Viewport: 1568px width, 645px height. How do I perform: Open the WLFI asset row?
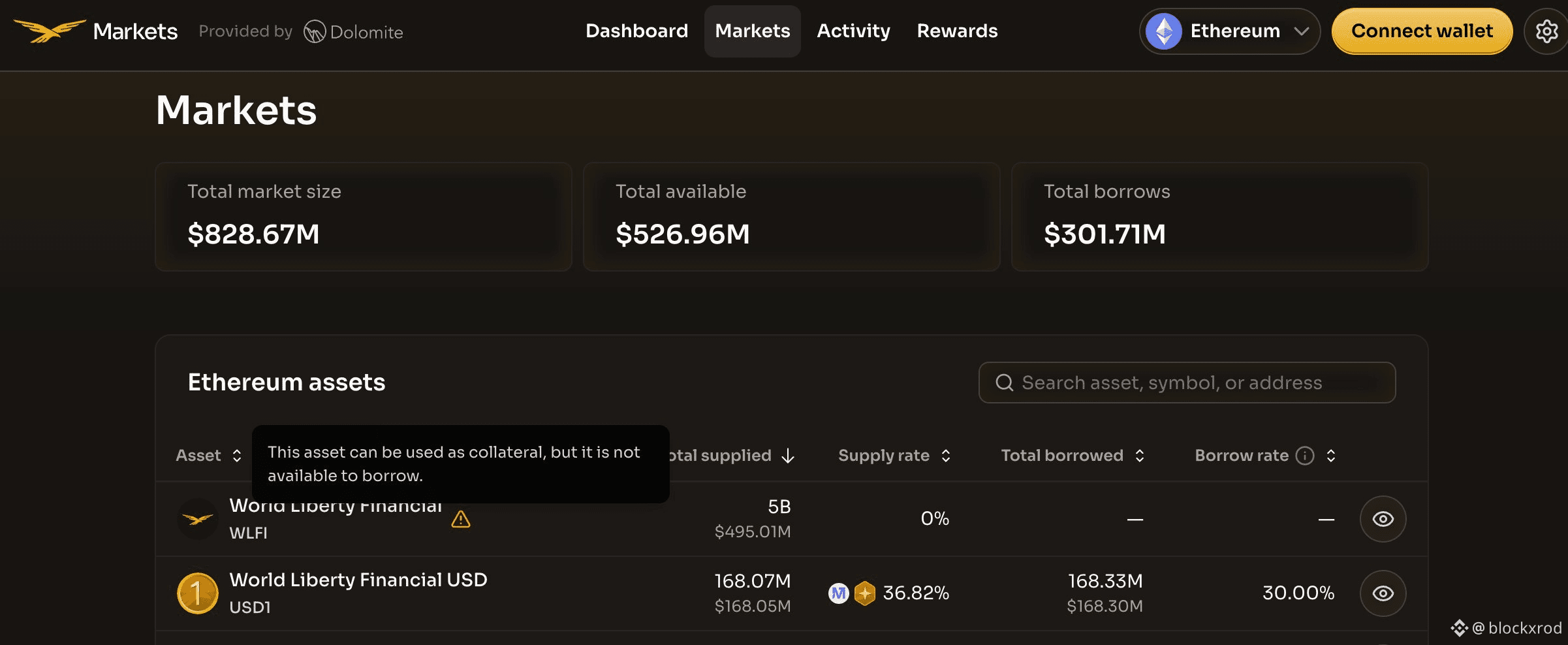coord(791,519)
